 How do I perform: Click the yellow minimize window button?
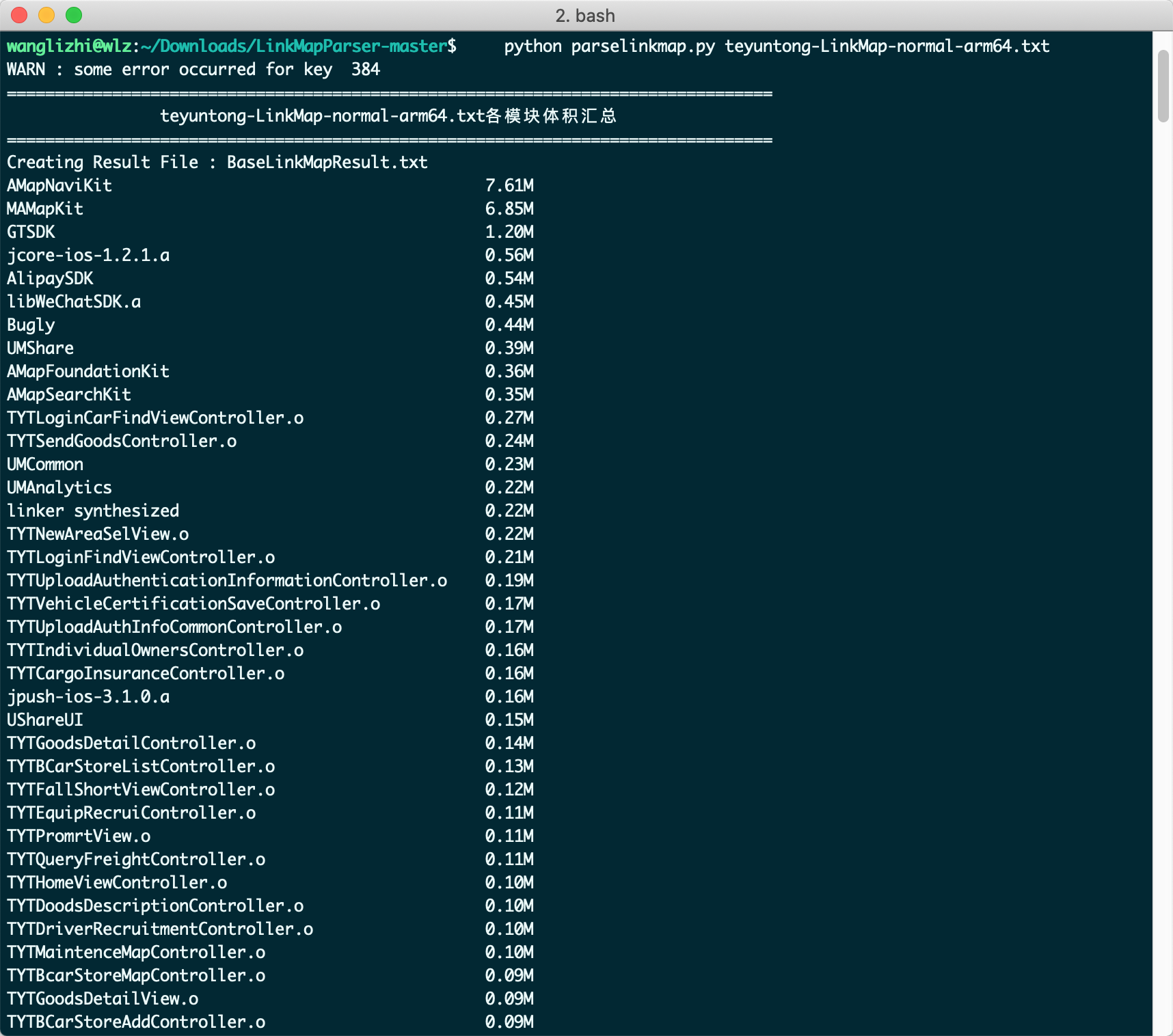[46, 15]
